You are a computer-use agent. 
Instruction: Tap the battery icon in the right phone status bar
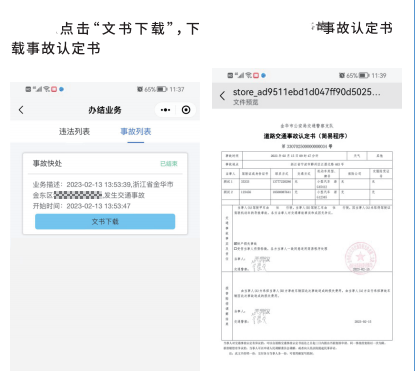[x=364, y=76]
